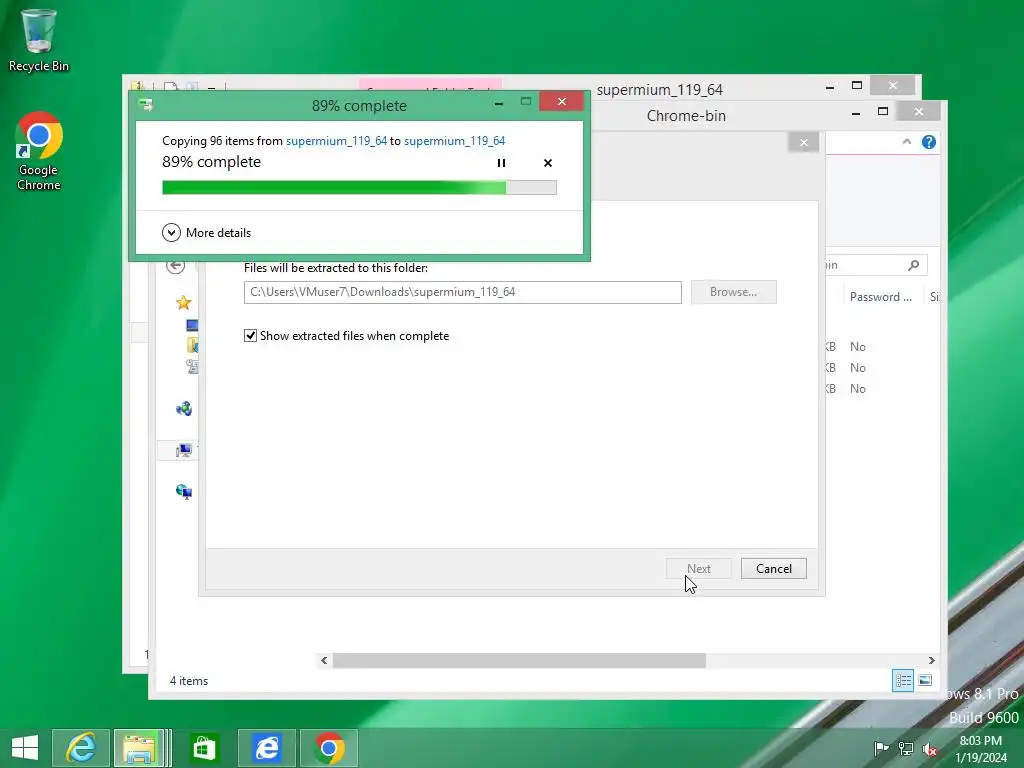The image size is (1024, 768).
Task: Click the magnifier search icon
Action: (914, 264)
